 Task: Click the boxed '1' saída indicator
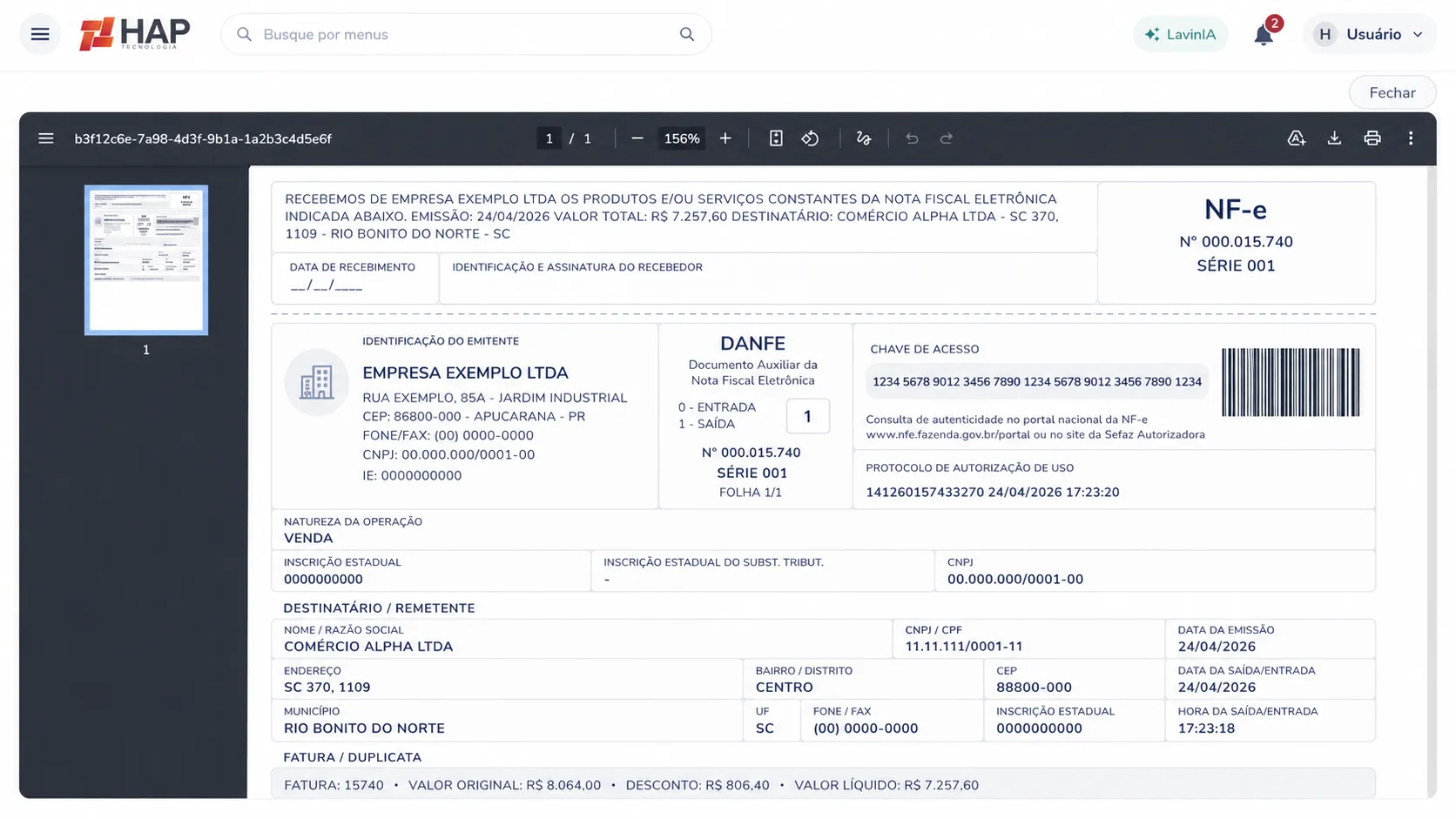pos(807,417)
